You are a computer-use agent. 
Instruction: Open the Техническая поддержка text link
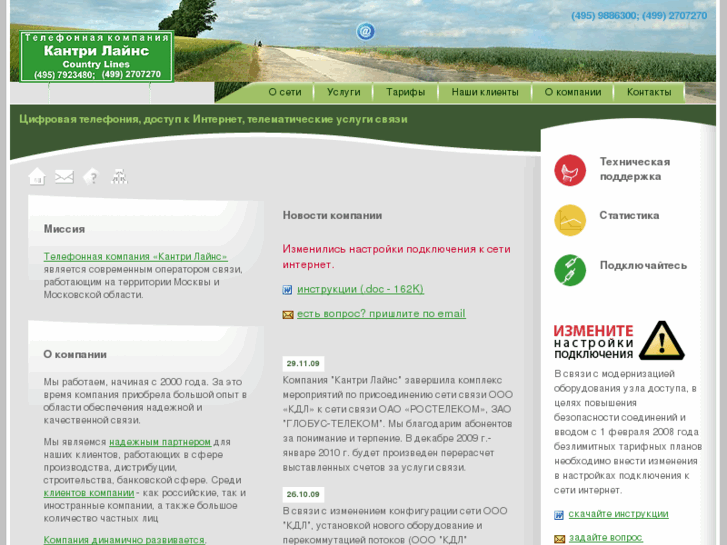pos(635,169)
